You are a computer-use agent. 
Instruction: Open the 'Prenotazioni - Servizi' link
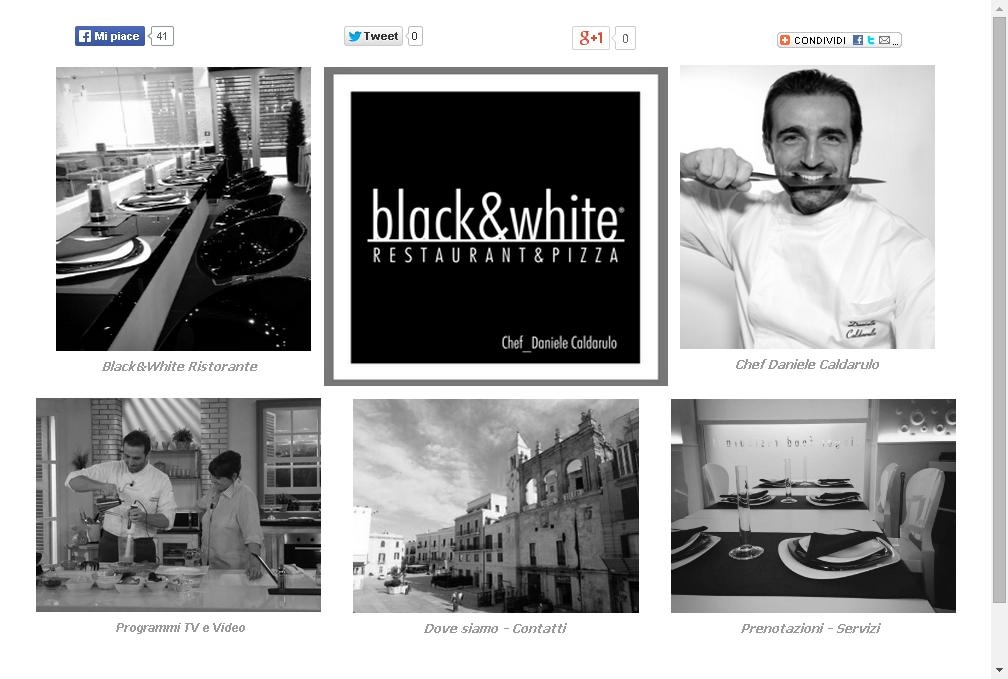pyautogui.click(x=811, y=629)
